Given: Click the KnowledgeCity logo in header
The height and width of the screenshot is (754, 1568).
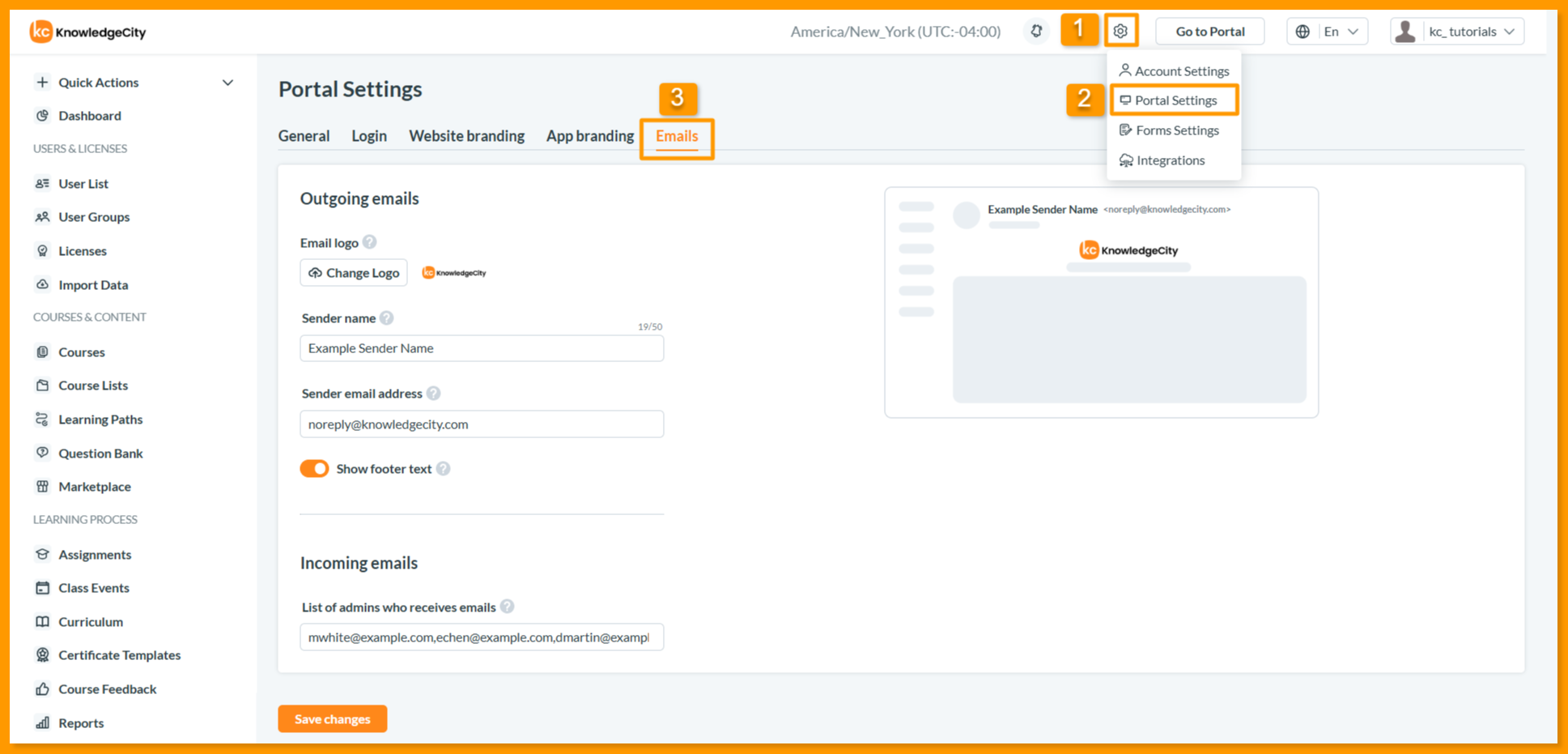Looking at the screenshot, I should click(88, 32).
